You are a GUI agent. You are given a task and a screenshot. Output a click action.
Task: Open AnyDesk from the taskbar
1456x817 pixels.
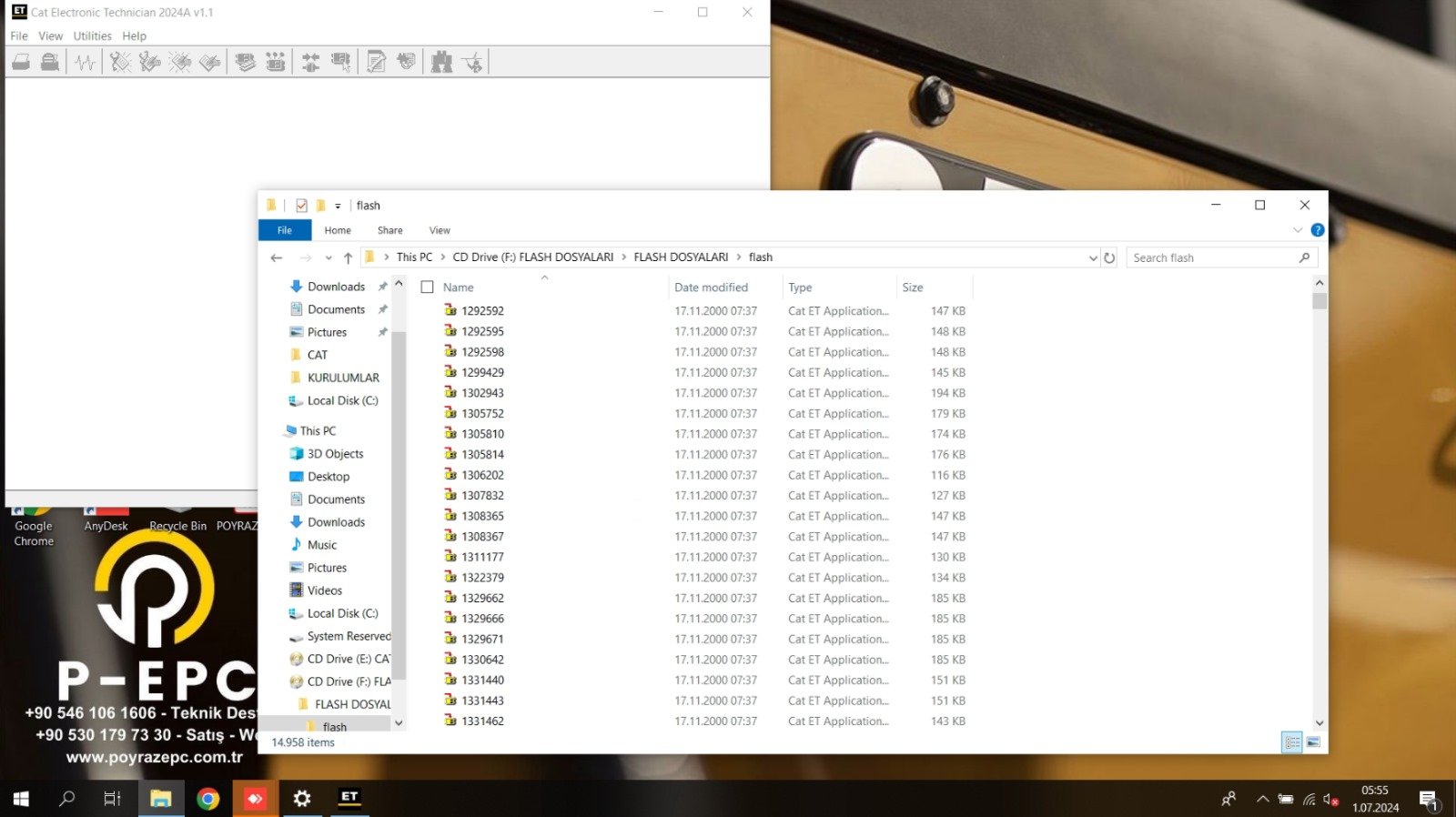(x=255, y=798)
